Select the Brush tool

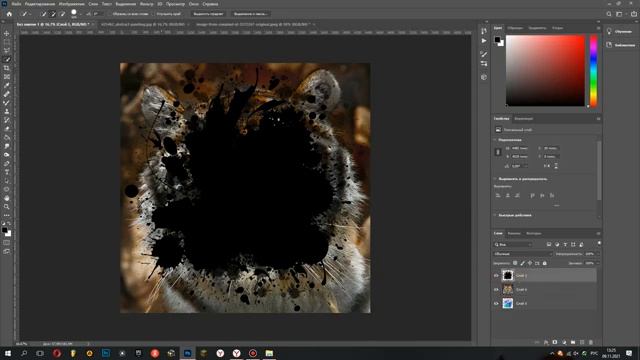(7, 102)
